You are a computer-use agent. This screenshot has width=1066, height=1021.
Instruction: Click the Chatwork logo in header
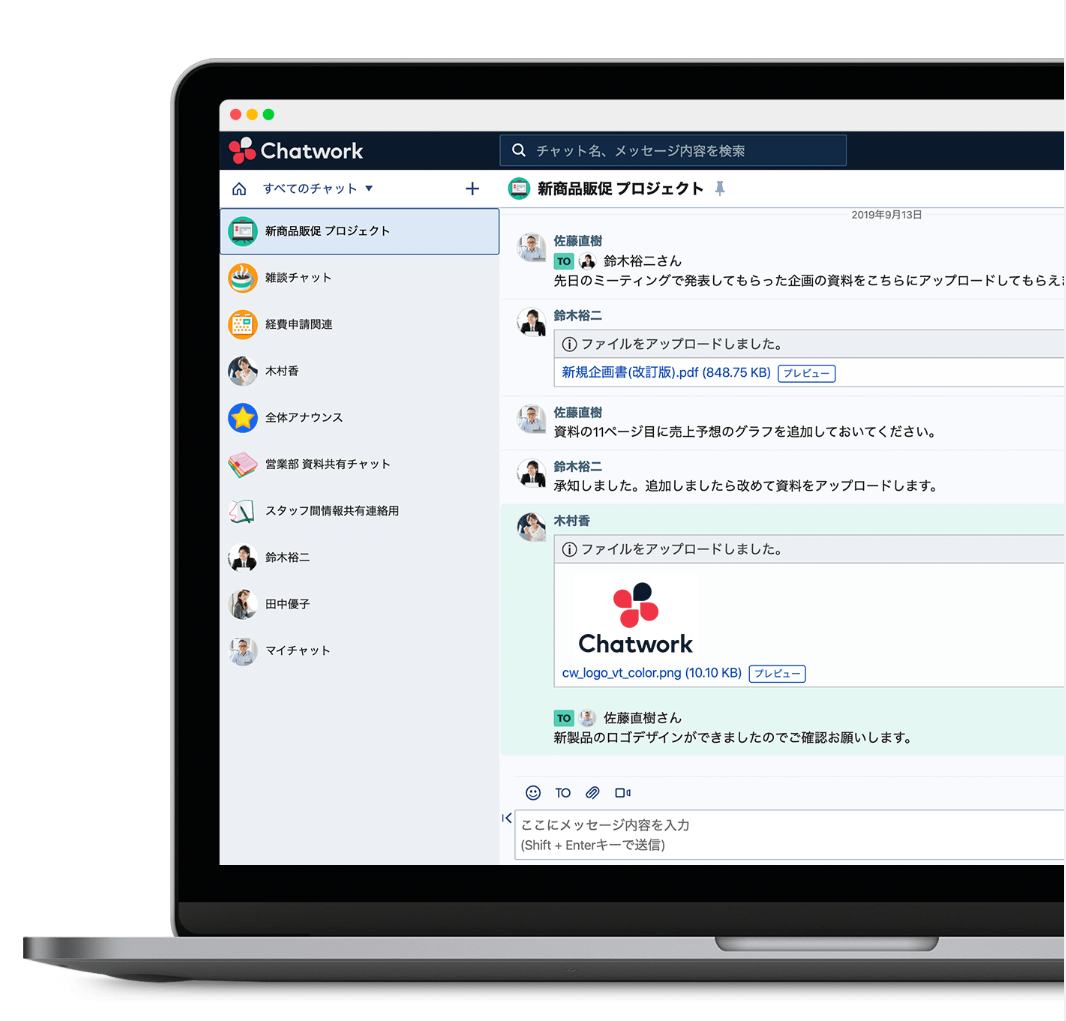pos(296,150)
